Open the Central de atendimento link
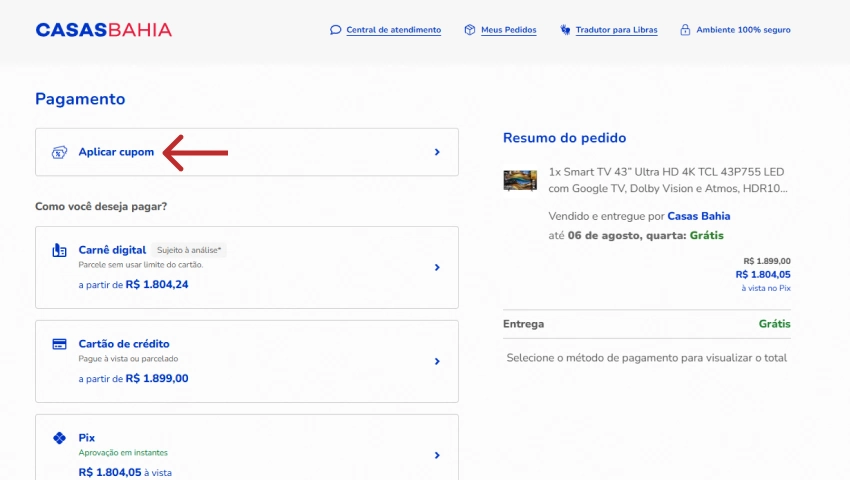Viewport: 850px width, 480px height. point(394,30)
